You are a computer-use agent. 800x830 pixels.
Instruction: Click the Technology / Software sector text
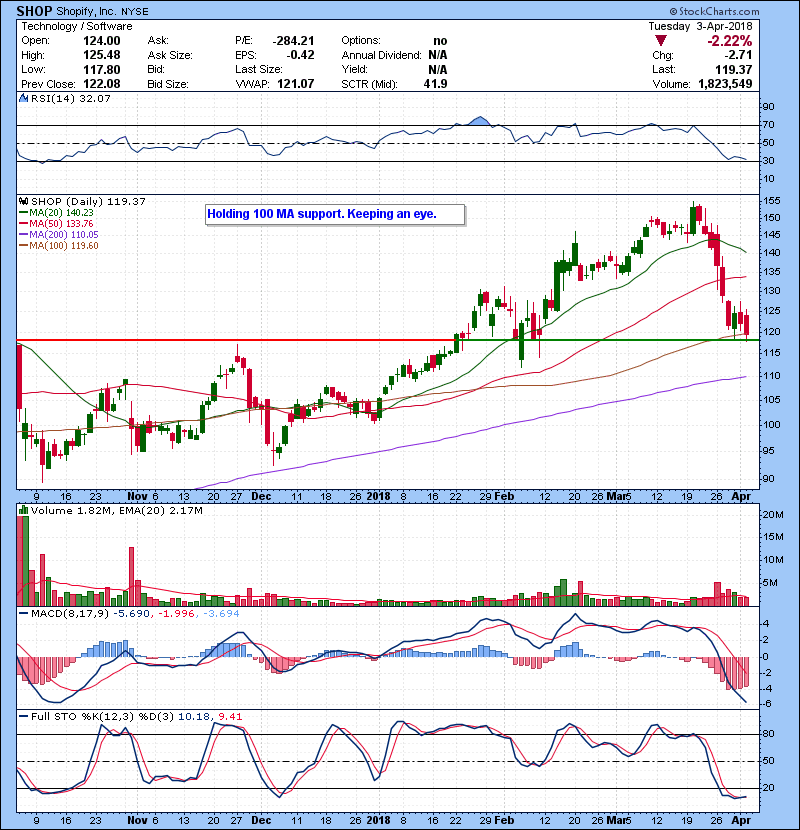tap(77, 26)
